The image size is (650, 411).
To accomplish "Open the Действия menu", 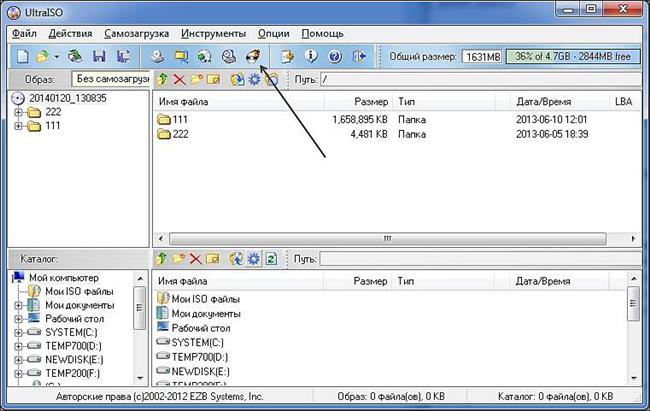I will (70, 34).
